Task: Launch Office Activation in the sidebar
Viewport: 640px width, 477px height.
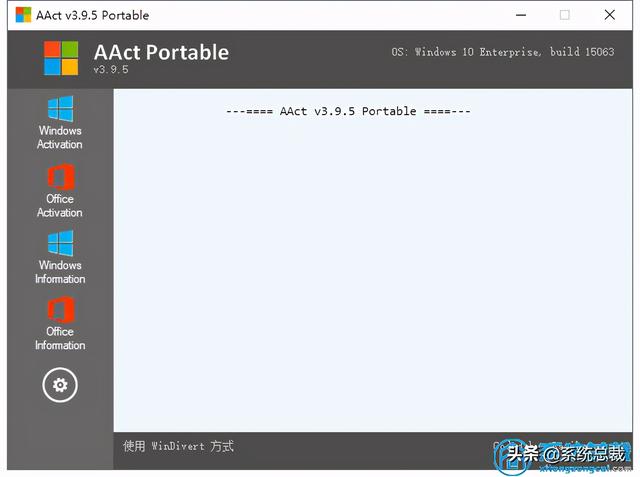Action: click(60, 191)
